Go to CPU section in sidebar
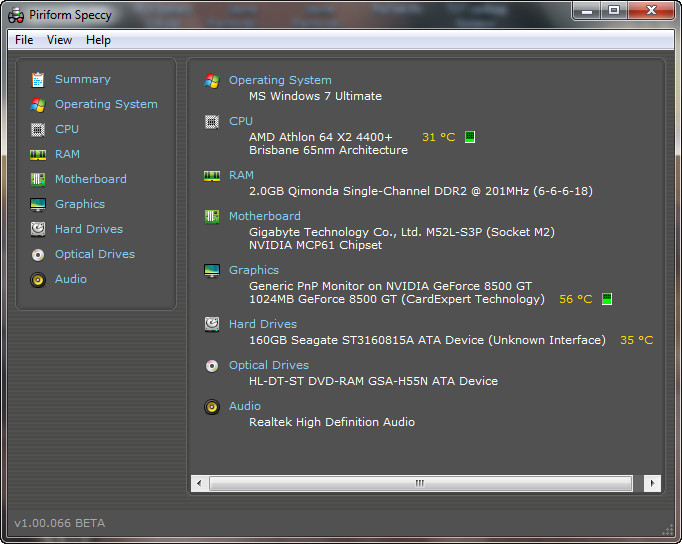The height and width of the screenshot is (544, 682). click(67, 129)
